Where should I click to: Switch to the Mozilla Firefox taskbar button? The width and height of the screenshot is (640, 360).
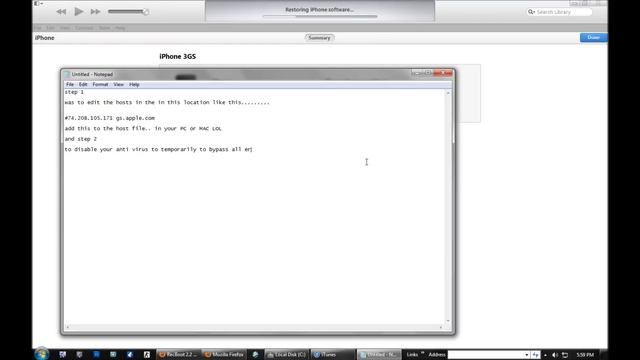coord(224,355)
